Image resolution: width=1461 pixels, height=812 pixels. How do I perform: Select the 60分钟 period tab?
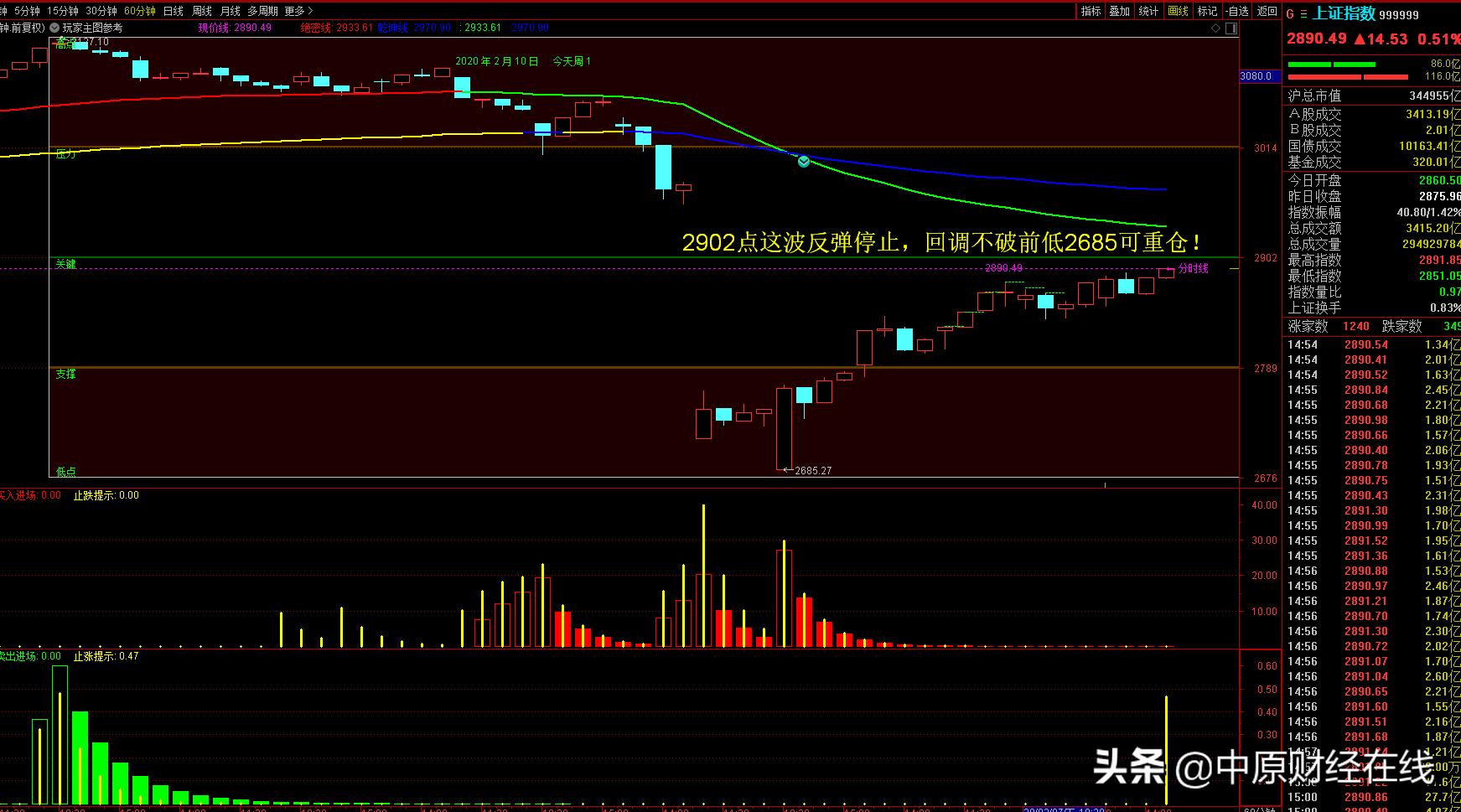[139, 11]
